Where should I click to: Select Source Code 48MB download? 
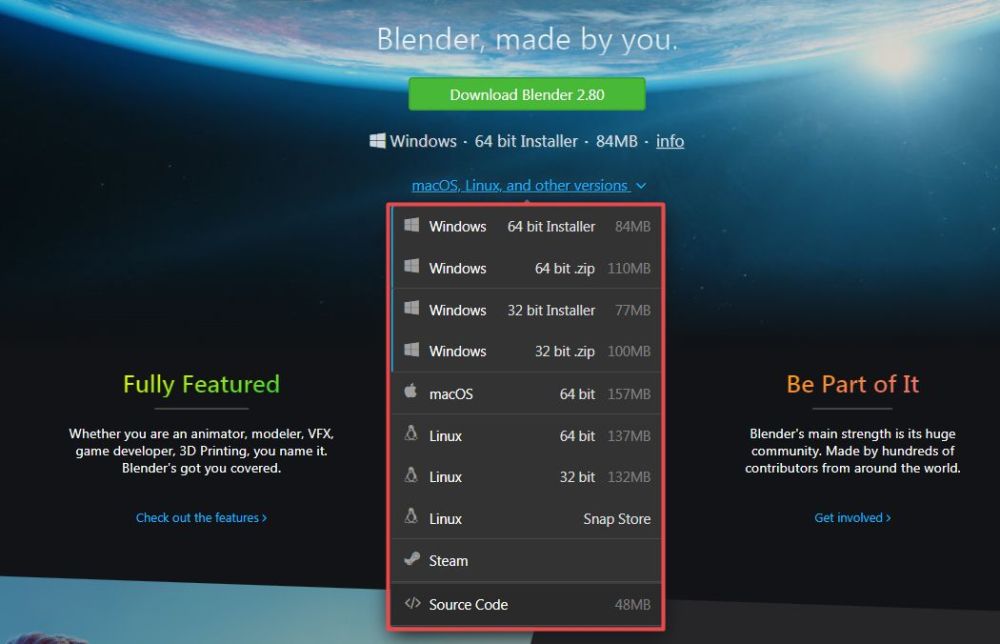(x=526, y=604)
